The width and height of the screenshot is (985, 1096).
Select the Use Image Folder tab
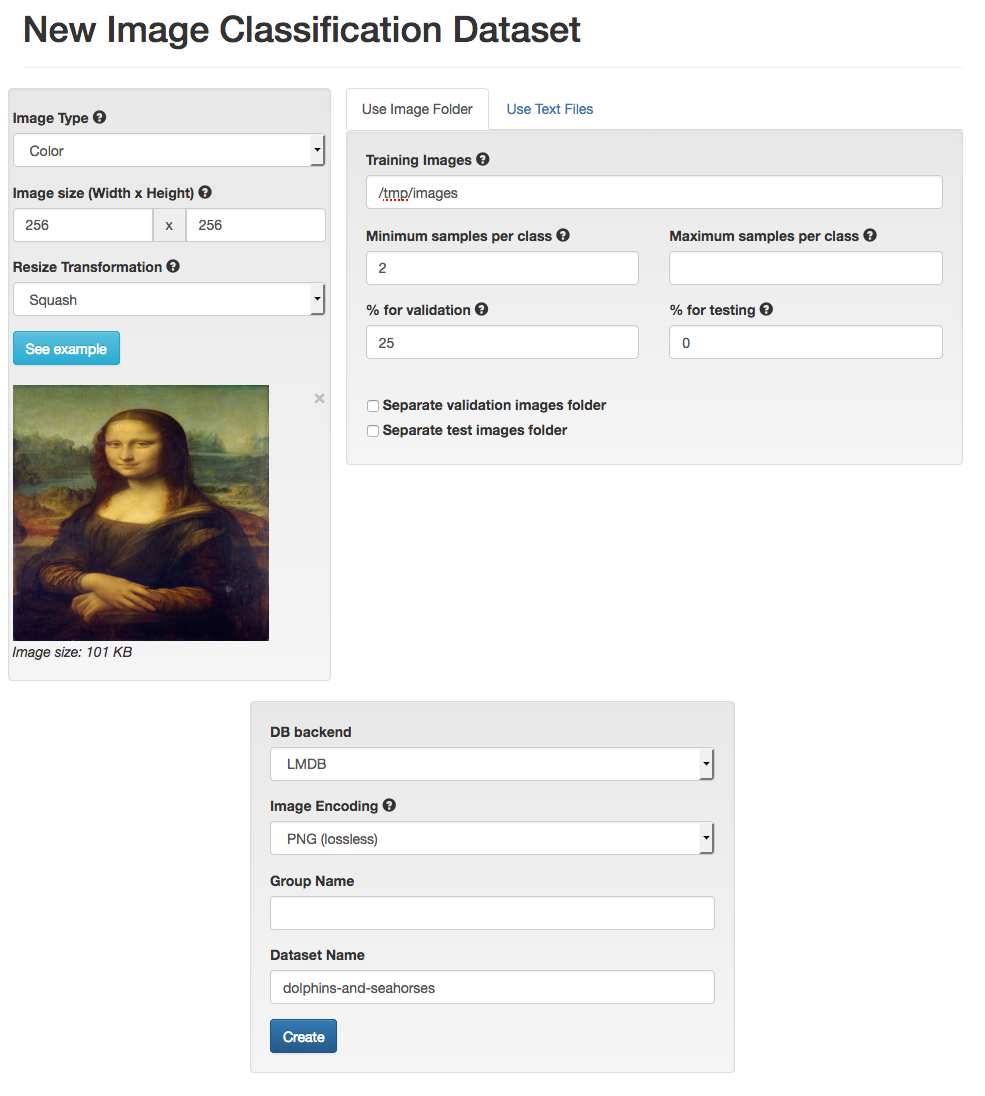(x=417, y=109)
